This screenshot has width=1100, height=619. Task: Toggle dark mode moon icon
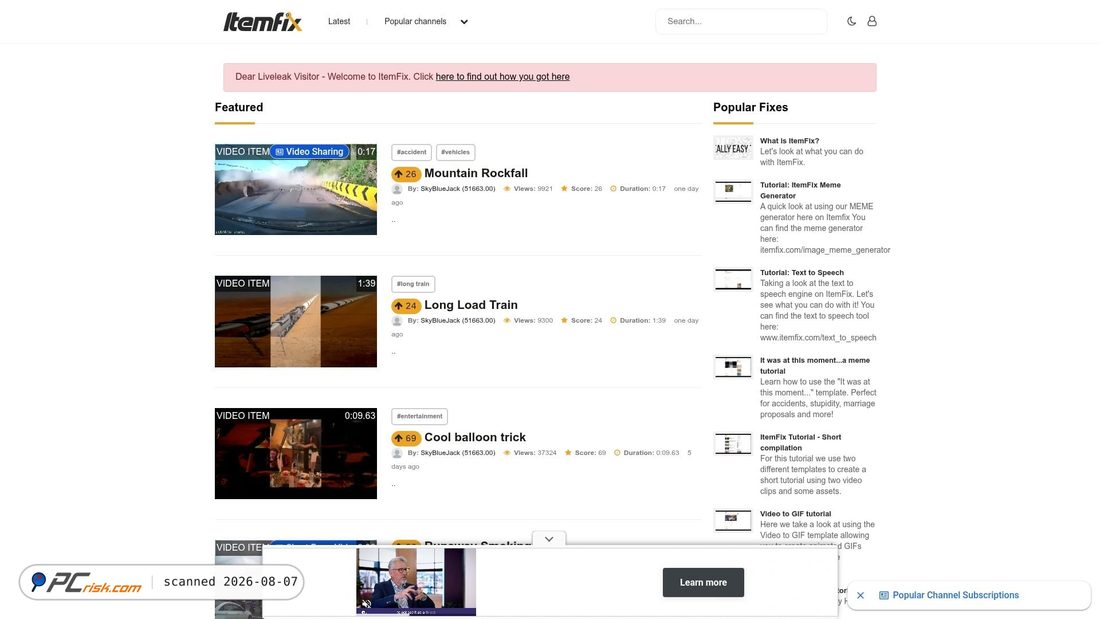[x=851, y=21]
